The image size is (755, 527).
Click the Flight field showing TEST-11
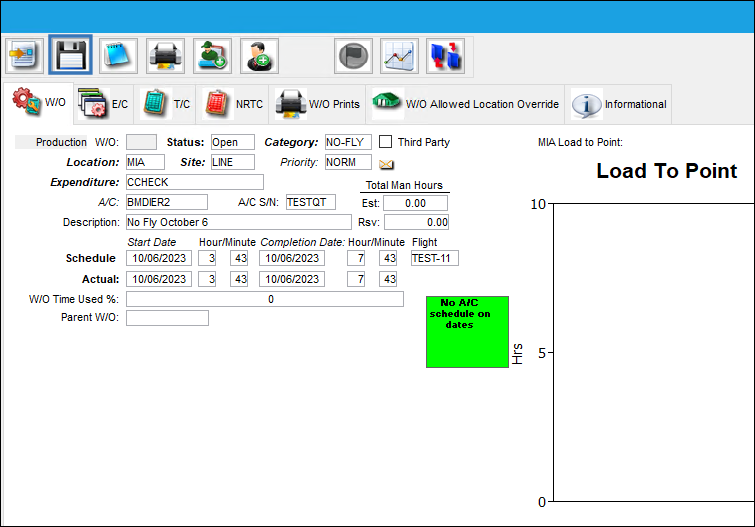coord(435,258)
